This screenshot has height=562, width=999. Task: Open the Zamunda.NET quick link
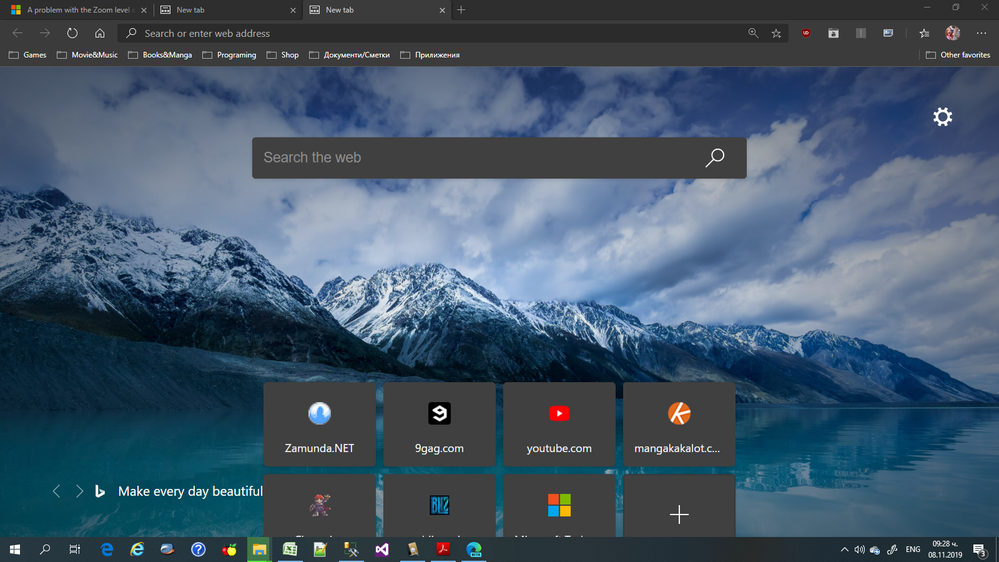click(319, 424)
